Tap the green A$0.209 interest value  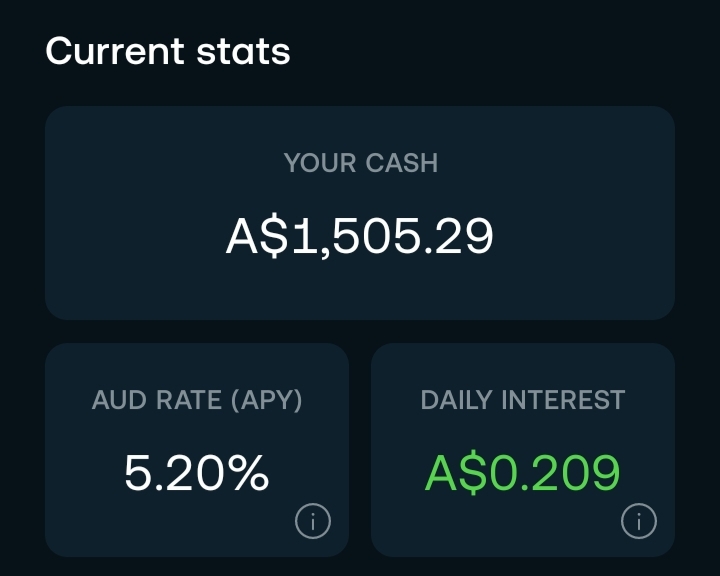(x=523, y=473)
